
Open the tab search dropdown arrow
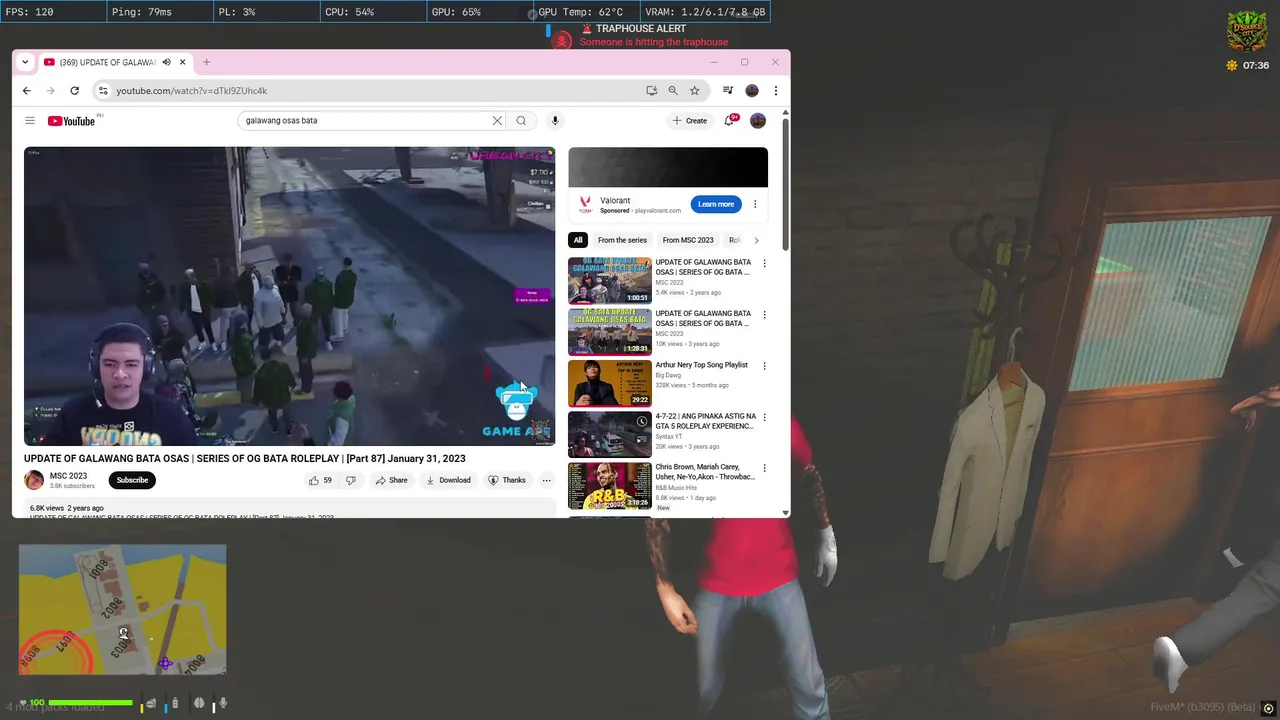click(x=25, y=62)
